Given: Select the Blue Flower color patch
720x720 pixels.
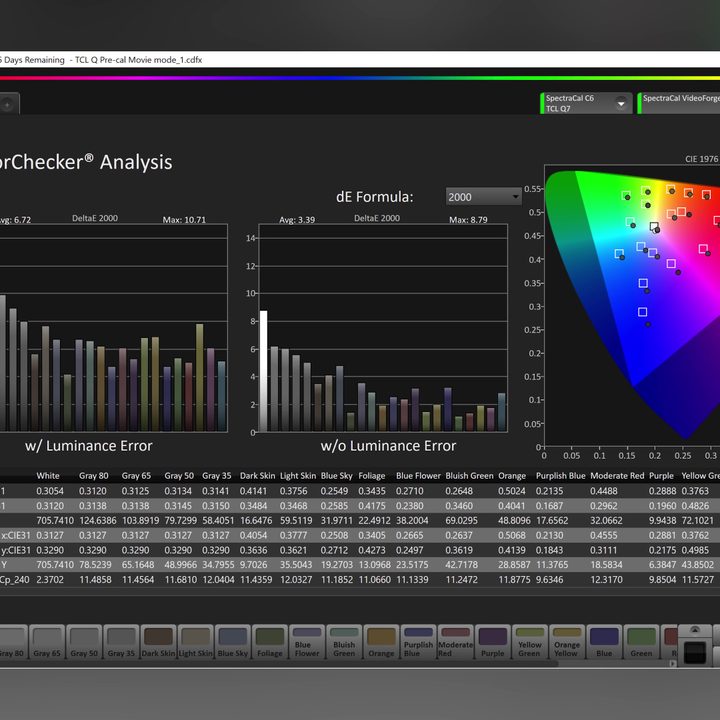Looking at the screenshot, I should 307,641.
